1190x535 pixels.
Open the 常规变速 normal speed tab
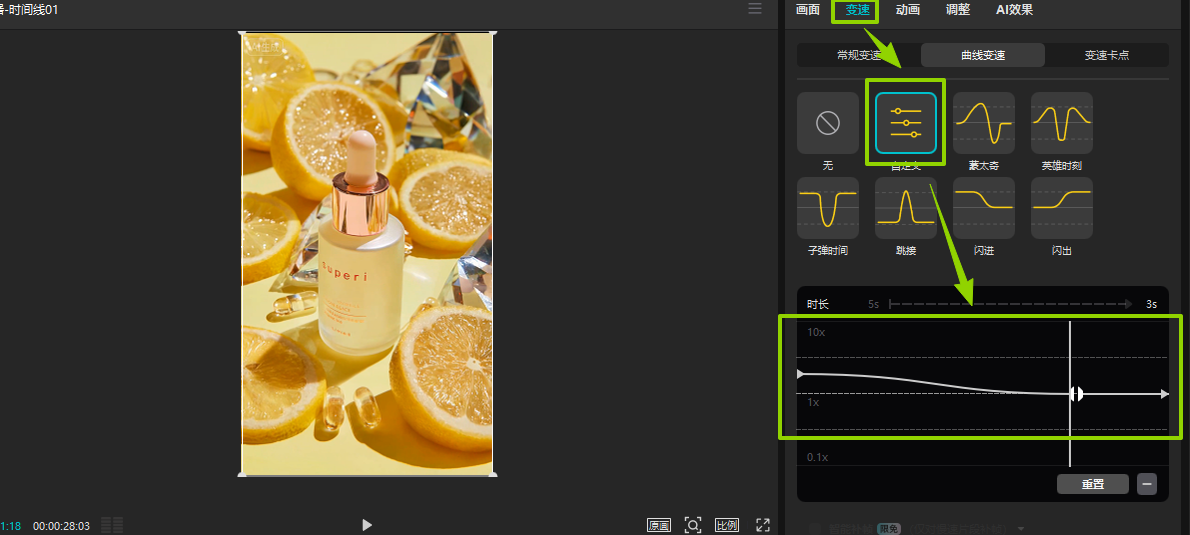859,55
